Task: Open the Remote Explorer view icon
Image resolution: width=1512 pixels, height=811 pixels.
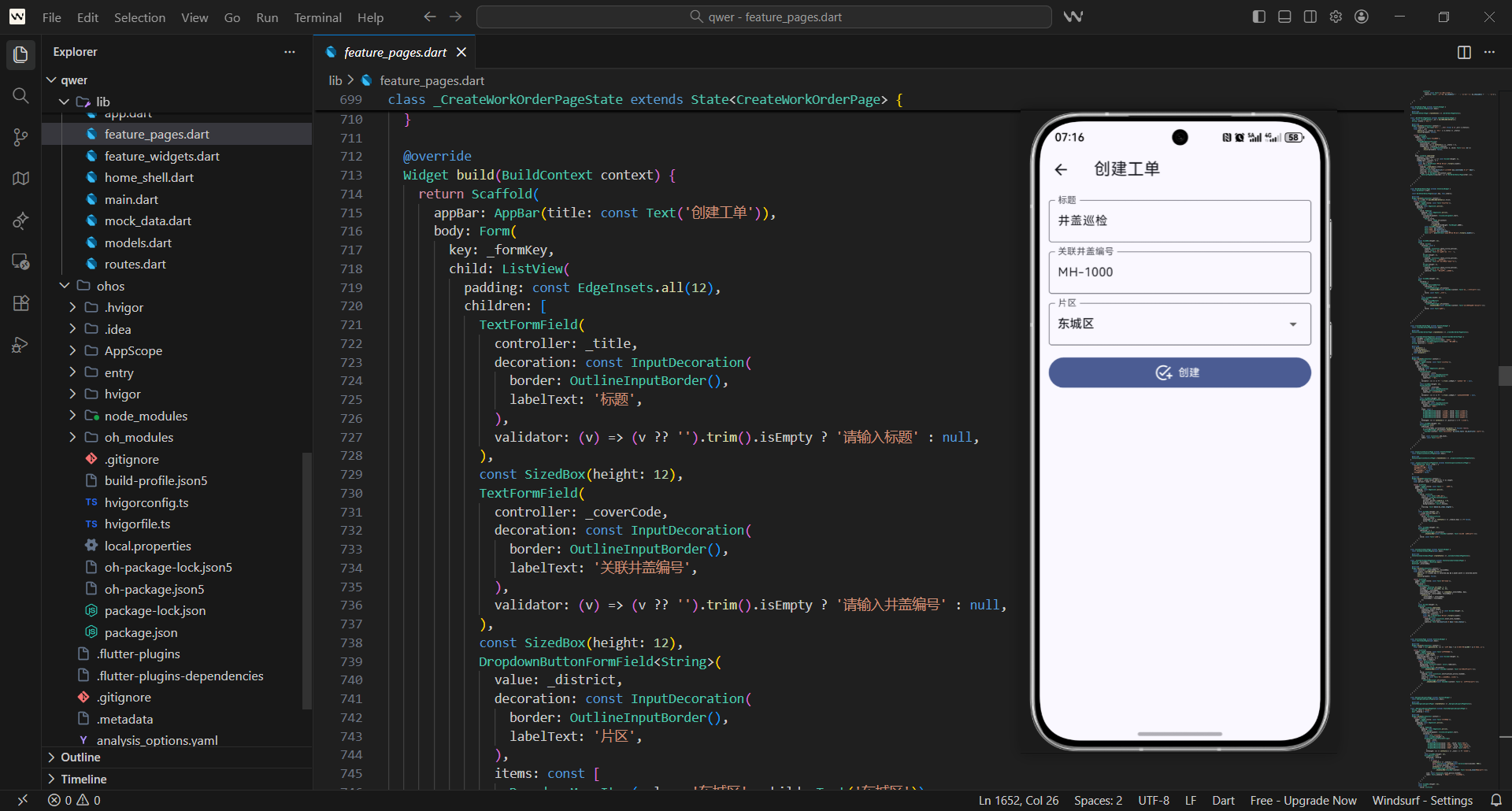Action: pyautogui.click(x=20, y=261)
